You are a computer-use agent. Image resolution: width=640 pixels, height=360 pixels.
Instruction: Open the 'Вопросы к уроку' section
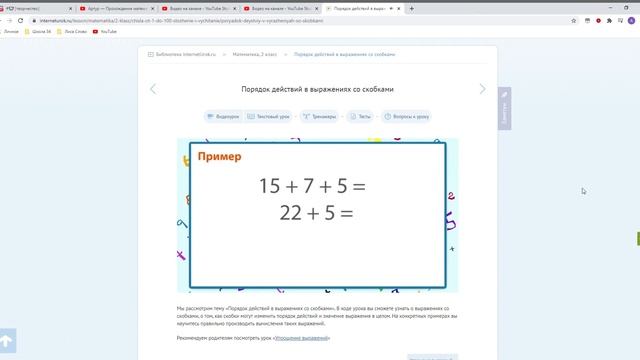pos(406,116)
